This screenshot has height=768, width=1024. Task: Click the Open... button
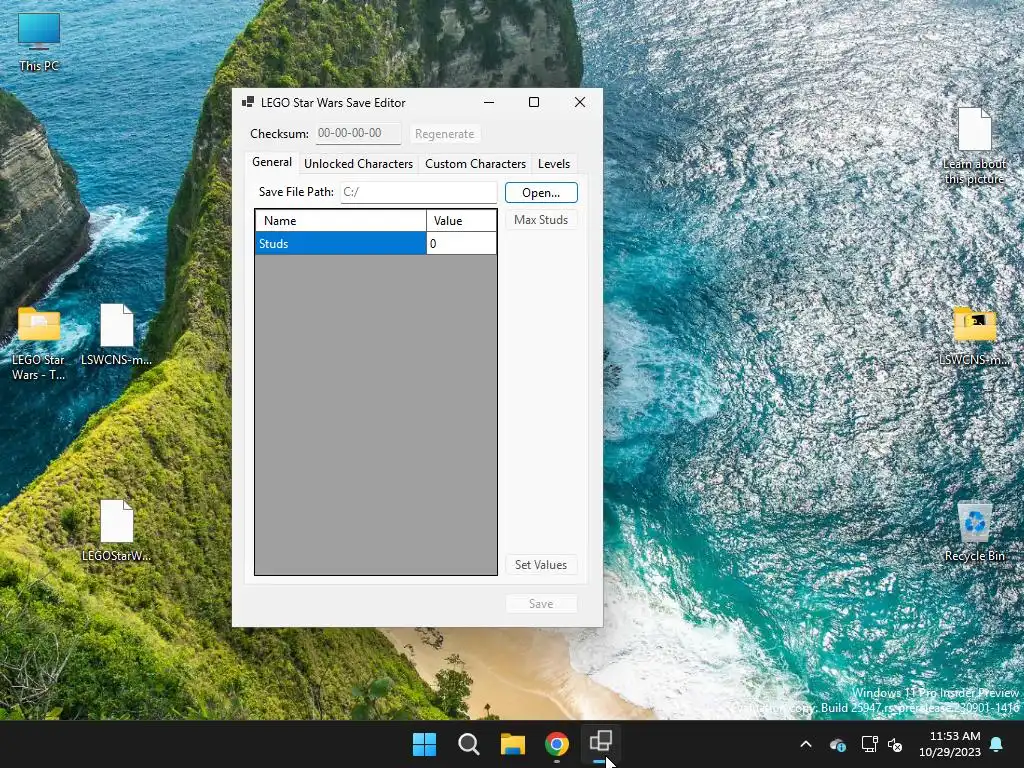tap(541, 193)
